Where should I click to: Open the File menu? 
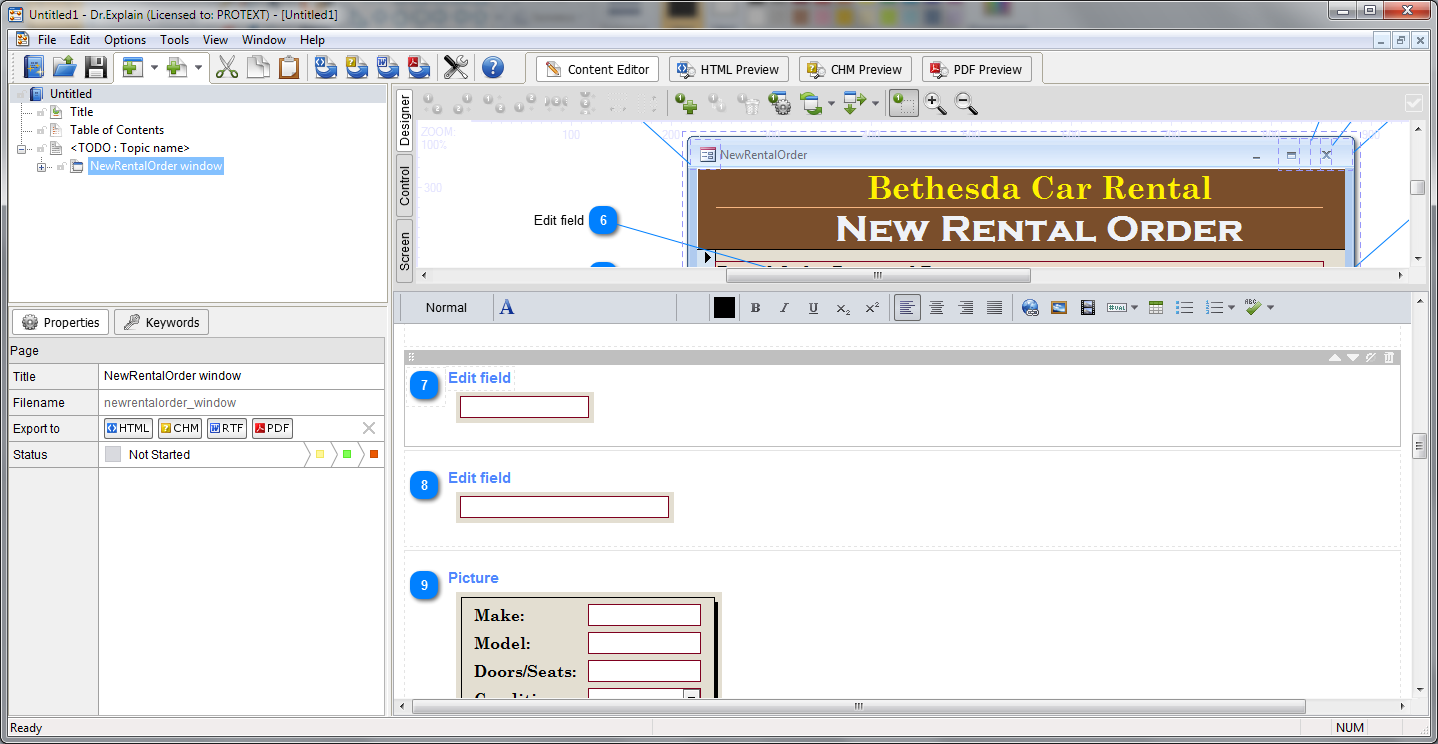pos(47,40)
